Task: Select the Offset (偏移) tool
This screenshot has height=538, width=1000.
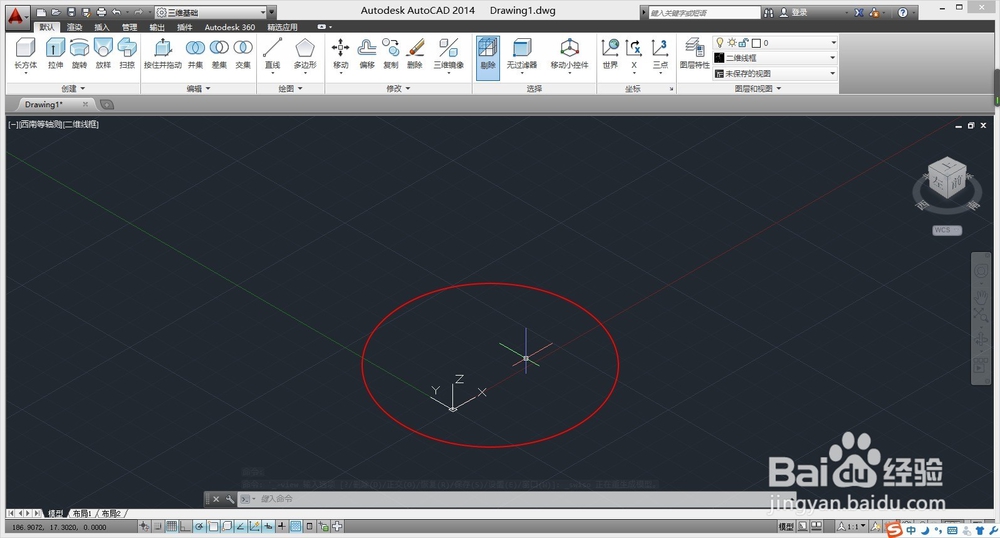Action: (x=367, y=54)
